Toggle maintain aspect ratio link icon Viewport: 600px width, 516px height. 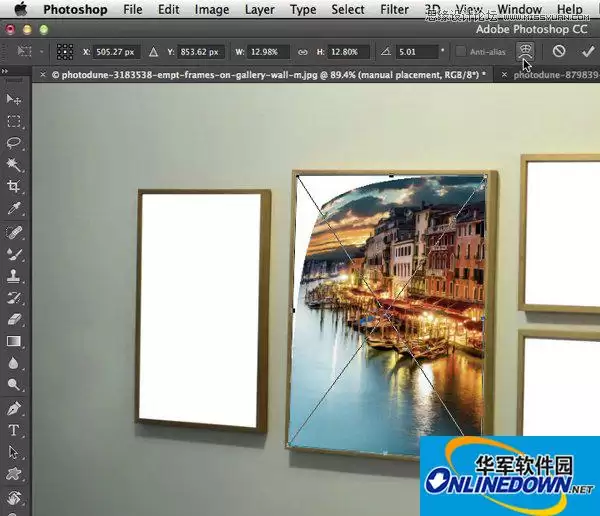coord(303,52)
